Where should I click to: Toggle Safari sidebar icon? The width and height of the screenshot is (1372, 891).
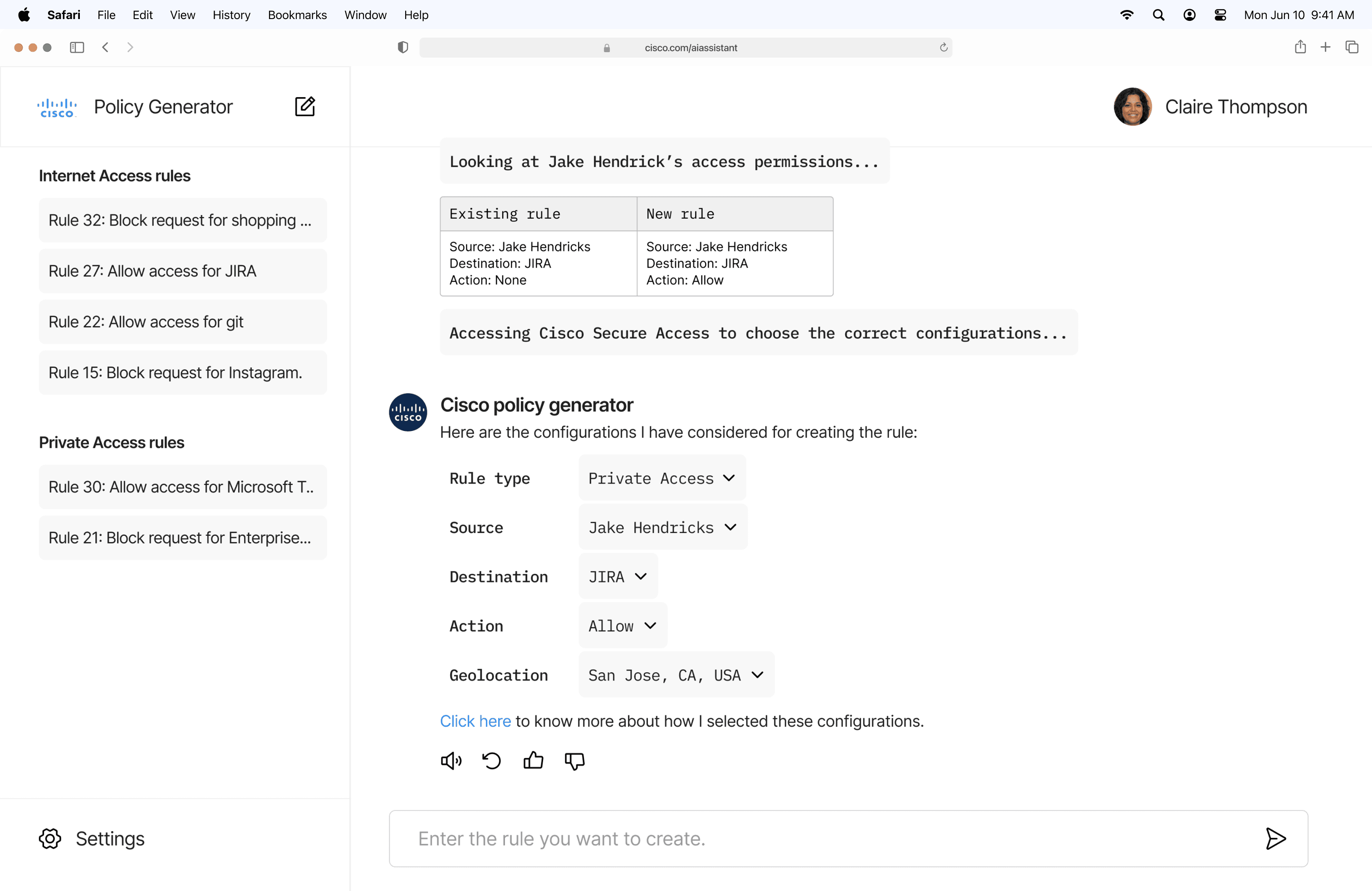77,47
